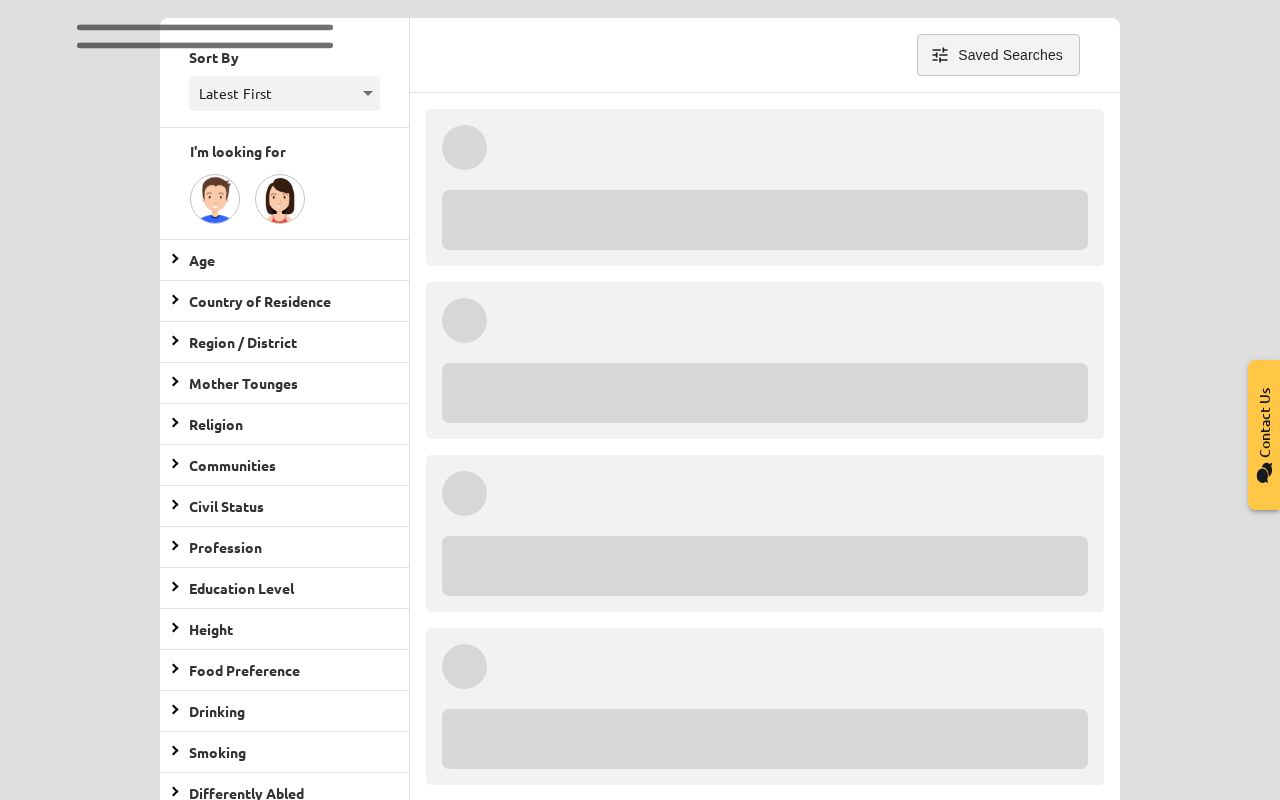Click the first loading result card

click(765, 187)
